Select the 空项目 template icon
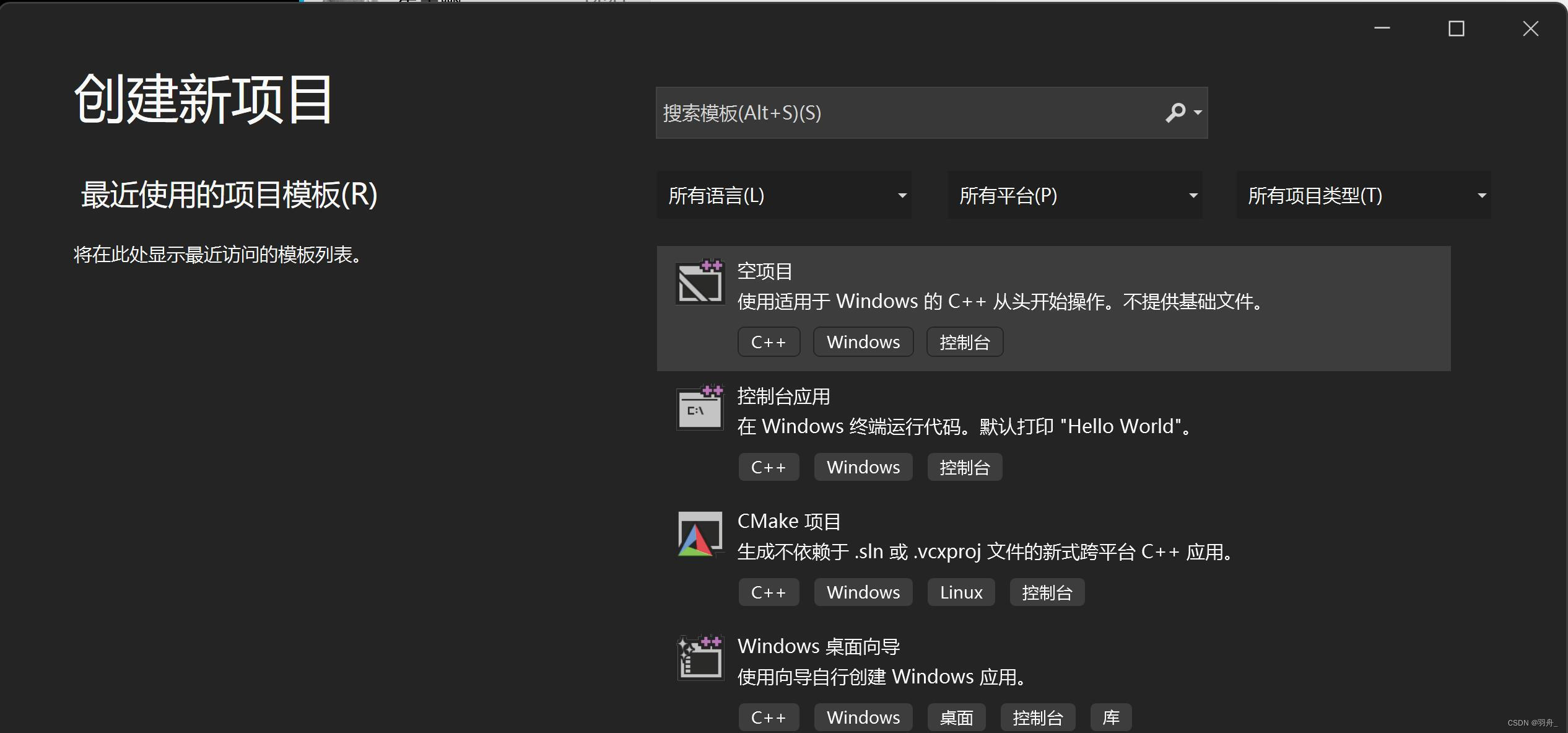 (x=700, y=282)
